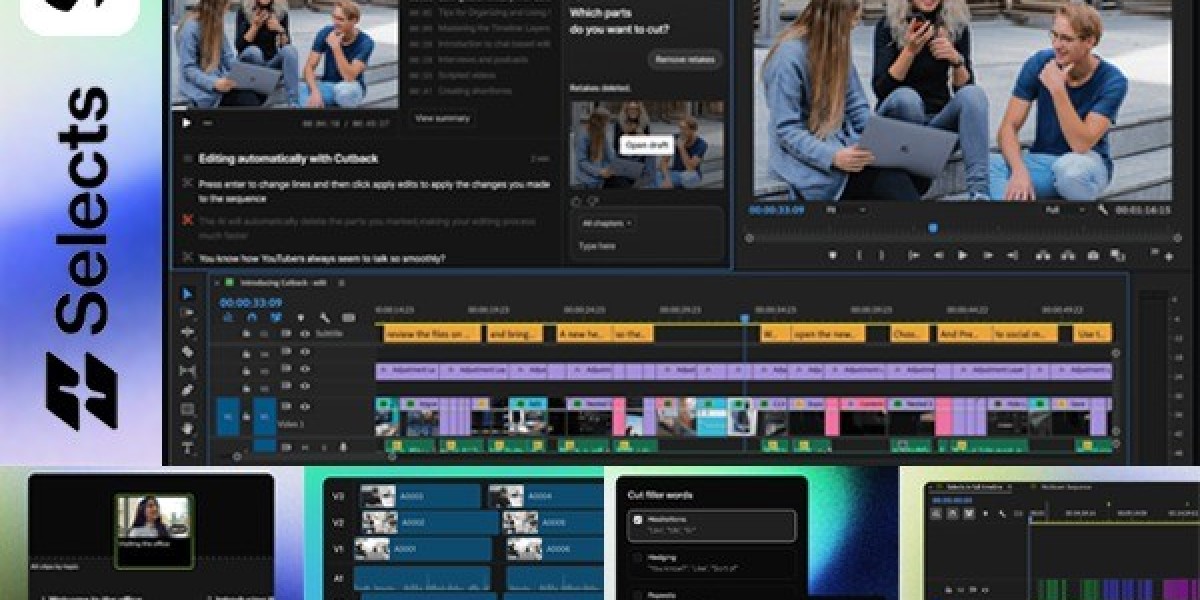Click the Open draft button
Viewport: 1200px width, 600px height.
pos(648,145)
